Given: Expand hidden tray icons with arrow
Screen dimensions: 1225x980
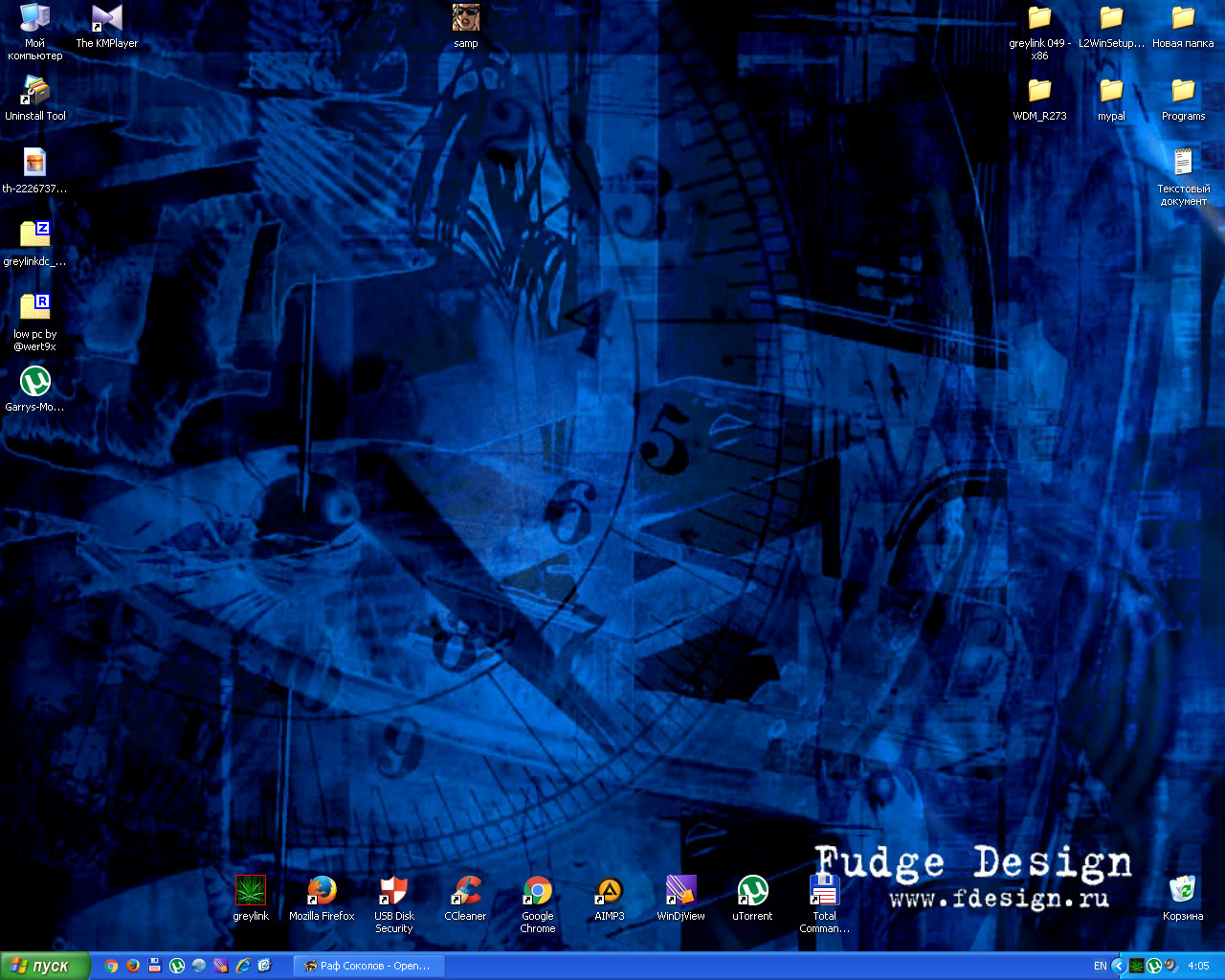Looking at the screenshot, I should [1118, 966].
